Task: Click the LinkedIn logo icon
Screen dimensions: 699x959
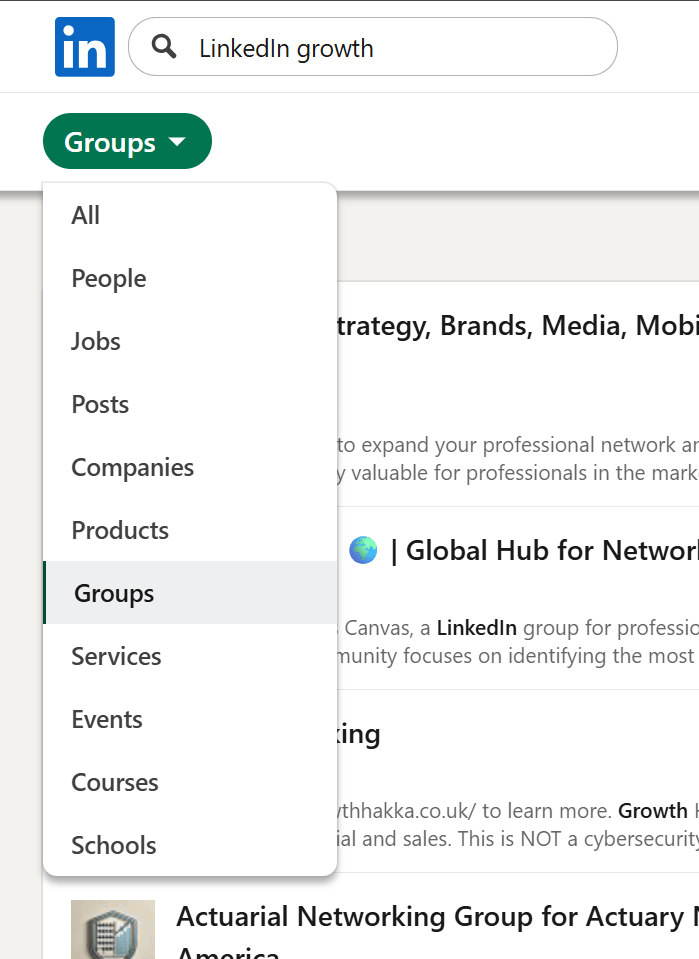Action: [84, 47]
